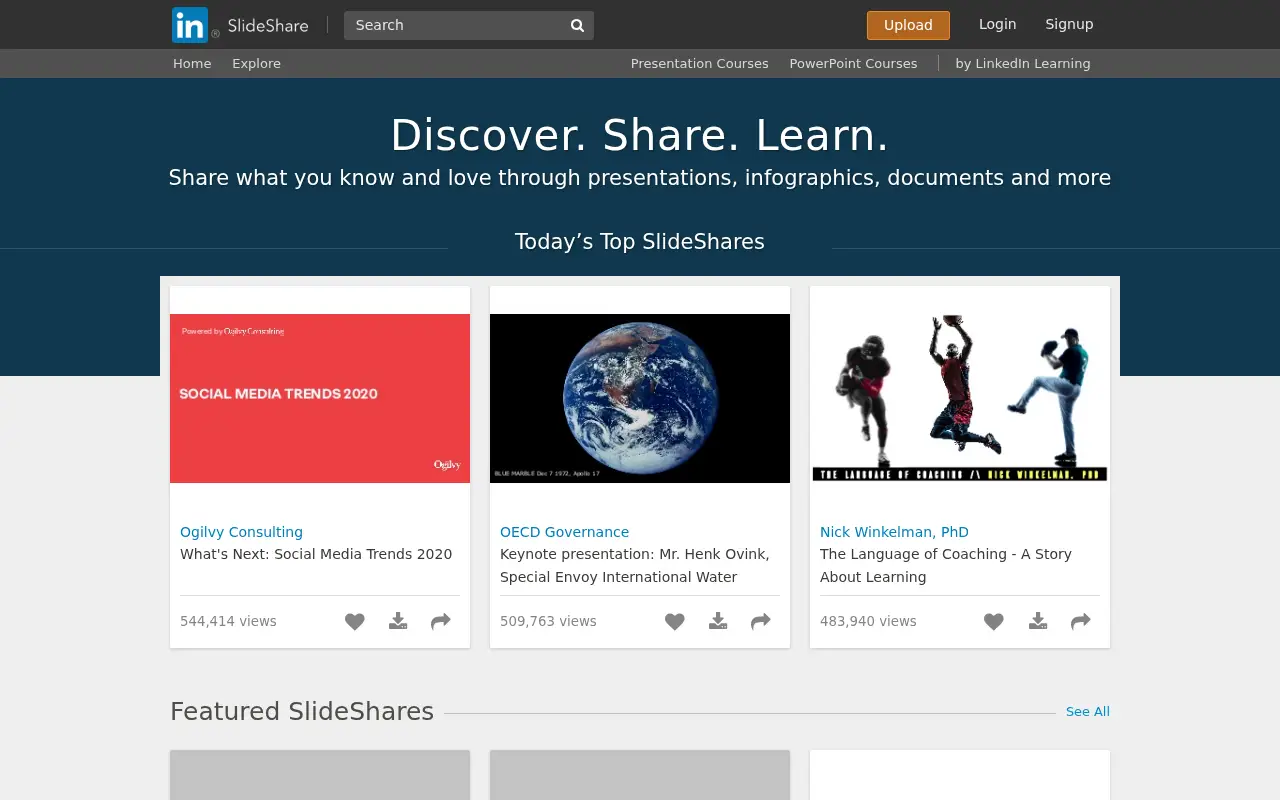Click the search magnifier icon
Image resolution: width=1280 pixels, height=800 pixels.
click(577, 25)
